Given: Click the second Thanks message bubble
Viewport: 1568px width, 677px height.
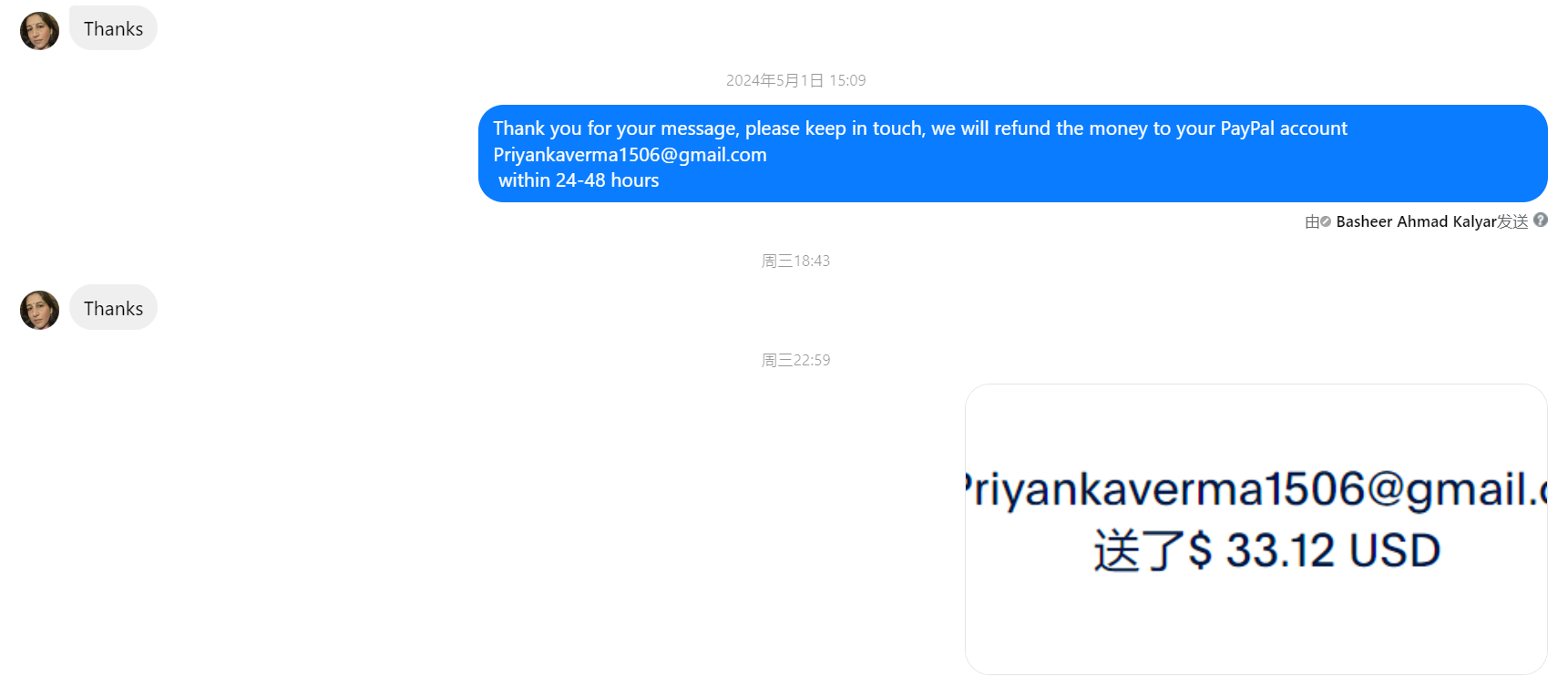Looking at the screenshot, I should [x=113, y=308].
